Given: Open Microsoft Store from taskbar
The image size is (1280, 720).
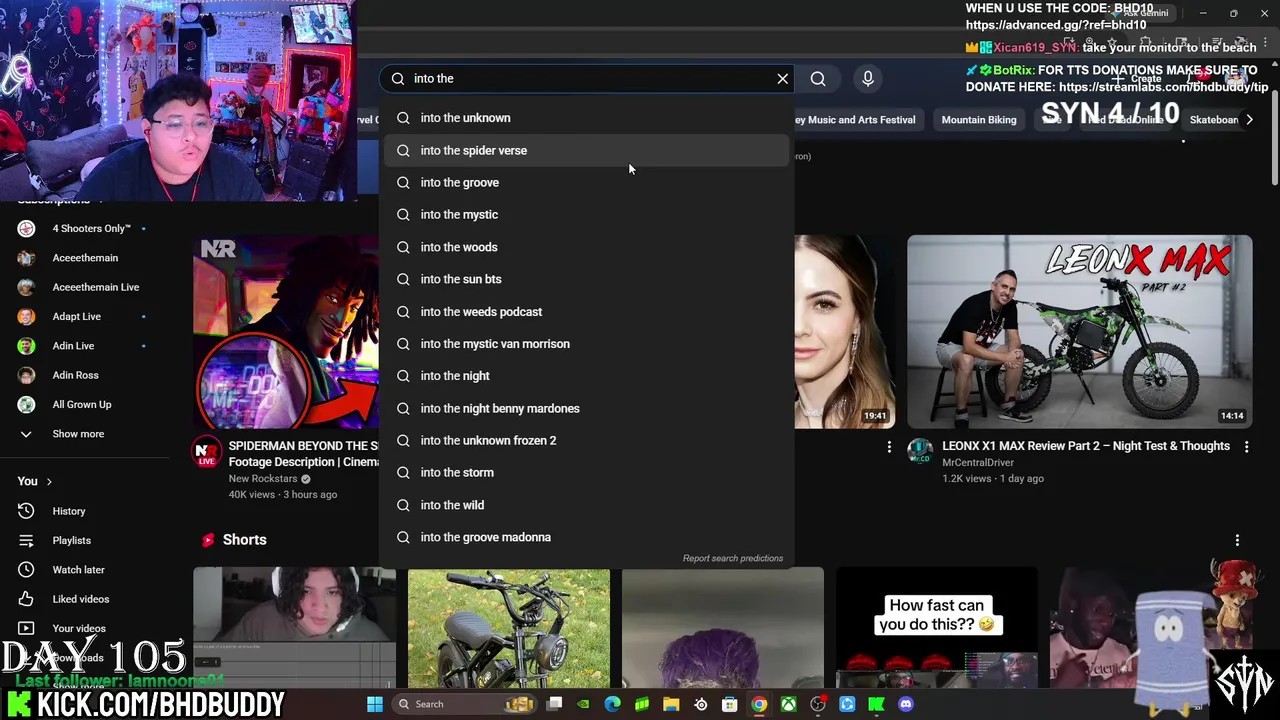Looking at the screenshot, I should [x=730, y=704].
